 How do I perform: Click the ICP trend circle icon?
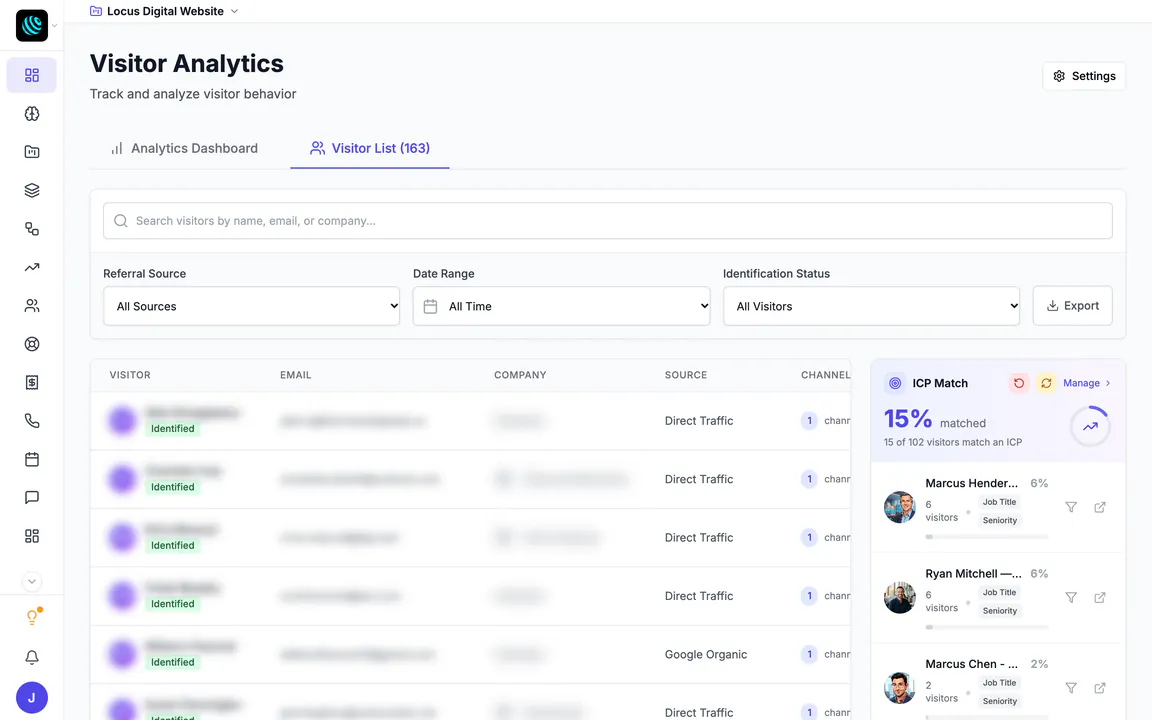pyautogui.click(x=1090, y=426)
